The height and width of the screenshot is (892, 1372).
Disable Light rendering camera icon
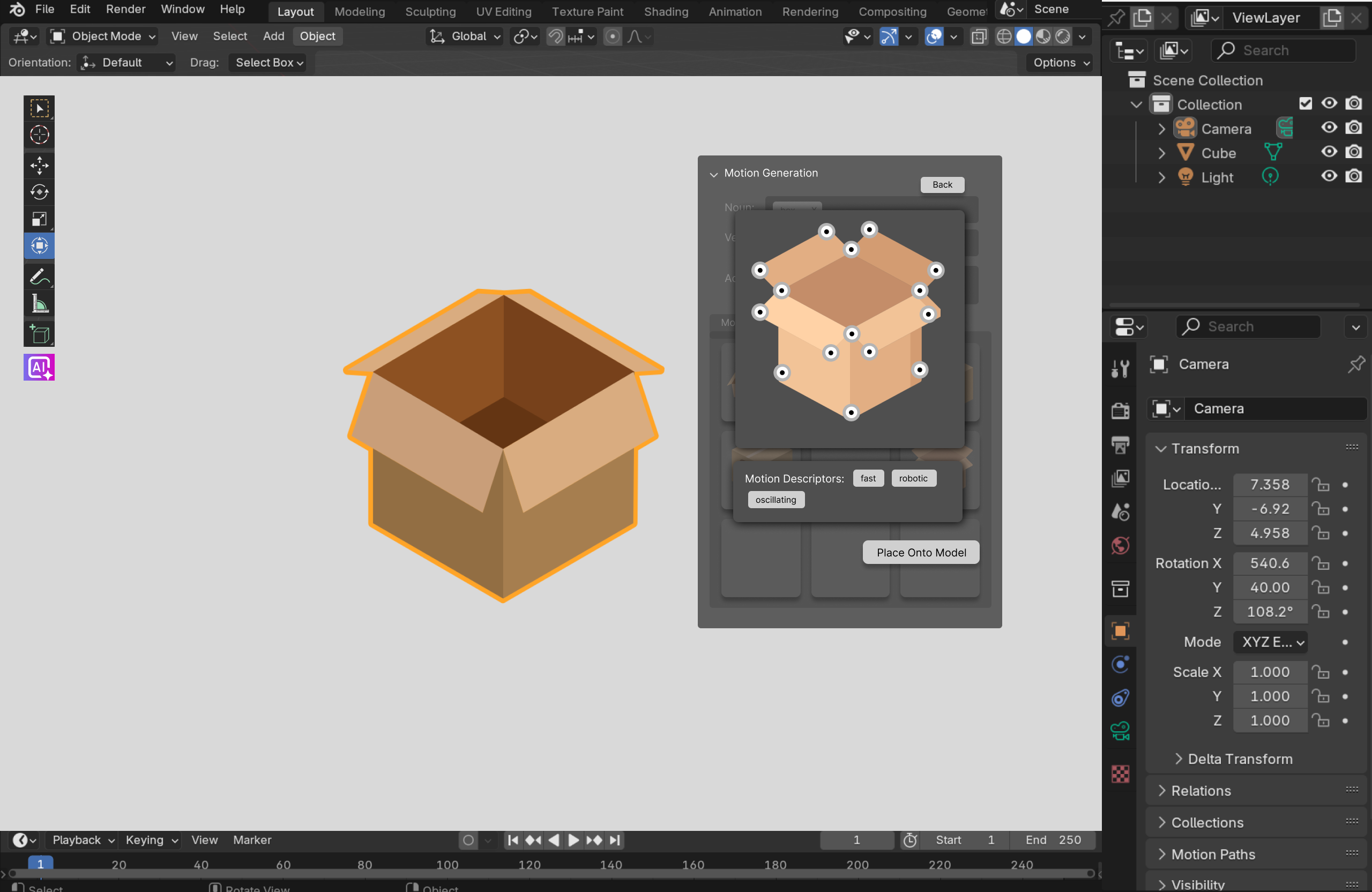click(x=1354, y=176)
